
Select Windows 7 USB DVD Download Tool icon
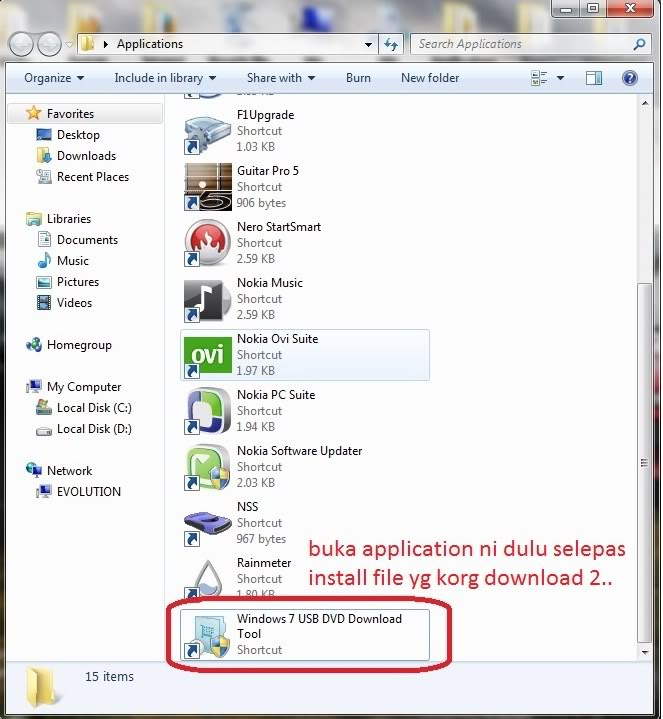point(207,636)
